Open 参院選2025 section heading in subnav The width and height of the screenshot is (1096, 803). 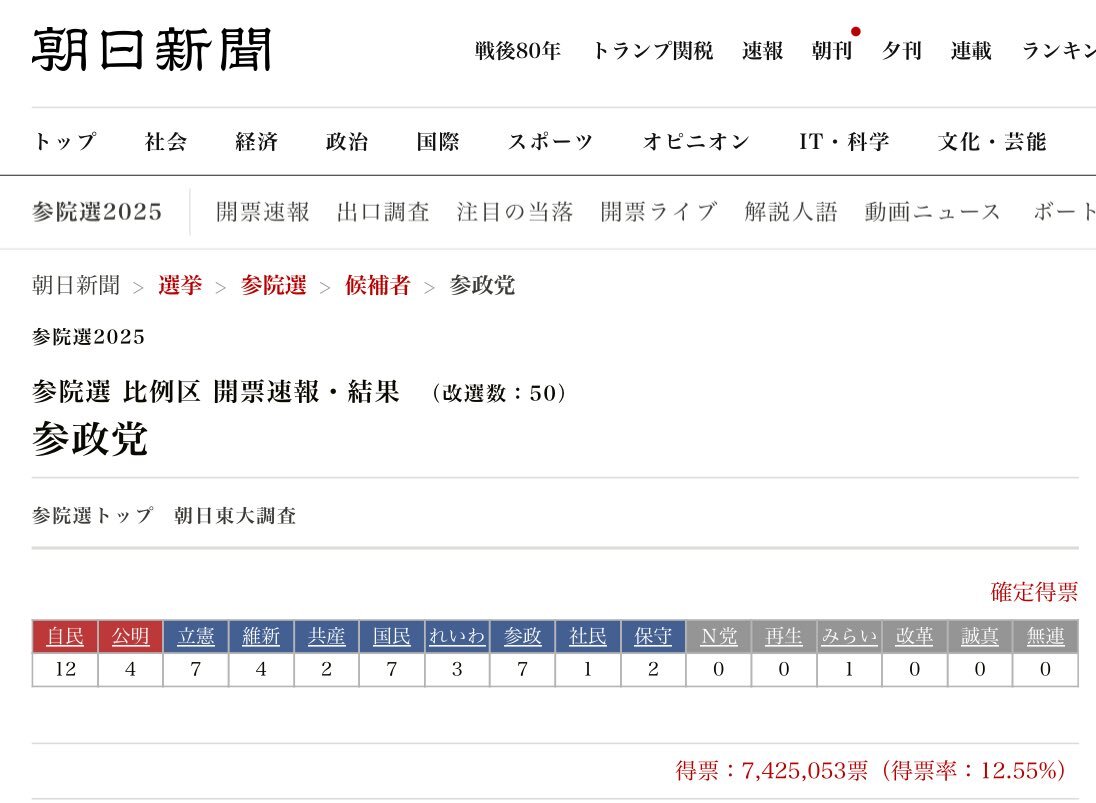[x=97, y=212]
